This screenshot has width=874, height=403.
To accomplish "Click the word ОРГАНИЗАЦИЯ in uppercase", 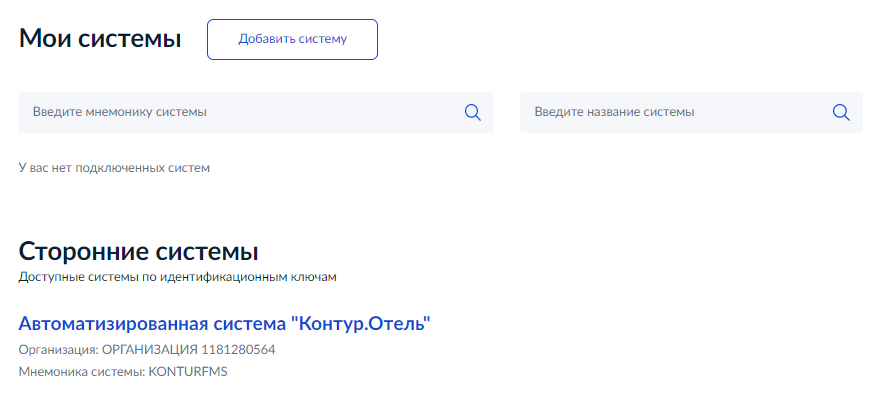I will pyautogui.click(x=150, y=350).
